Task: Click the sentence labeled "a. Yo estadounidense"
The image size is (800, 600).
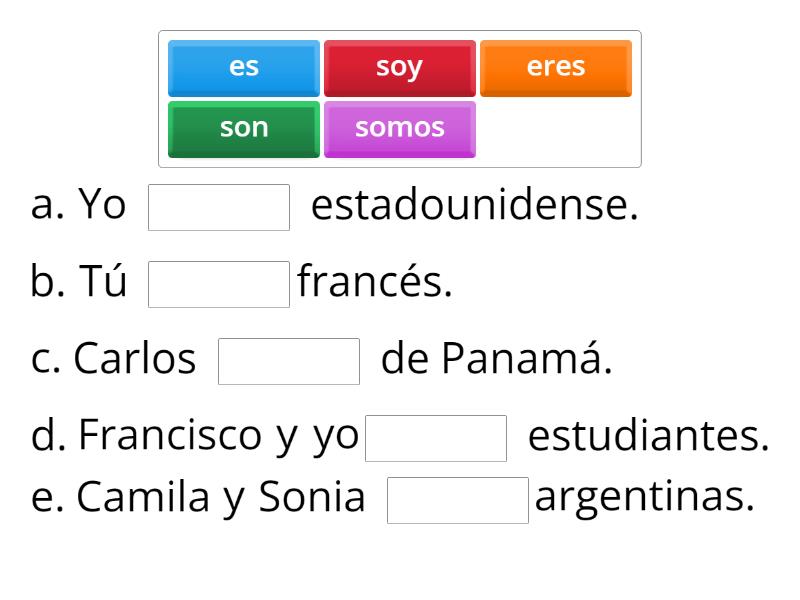Action: 340,204
